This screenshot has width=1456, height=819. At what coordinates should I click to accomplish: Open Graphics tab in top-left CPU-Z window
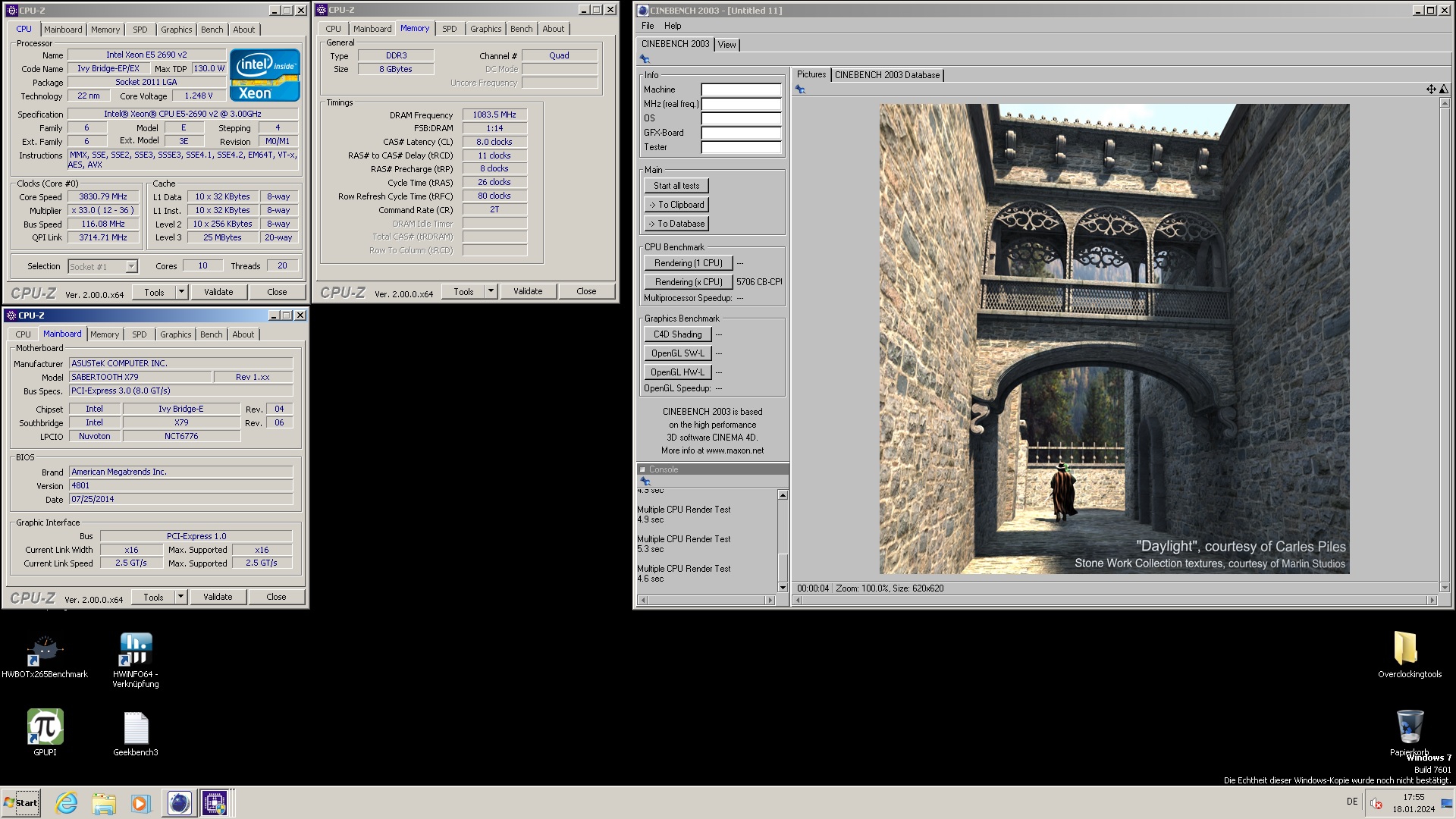pyautogui.click(x=176, y=30)
